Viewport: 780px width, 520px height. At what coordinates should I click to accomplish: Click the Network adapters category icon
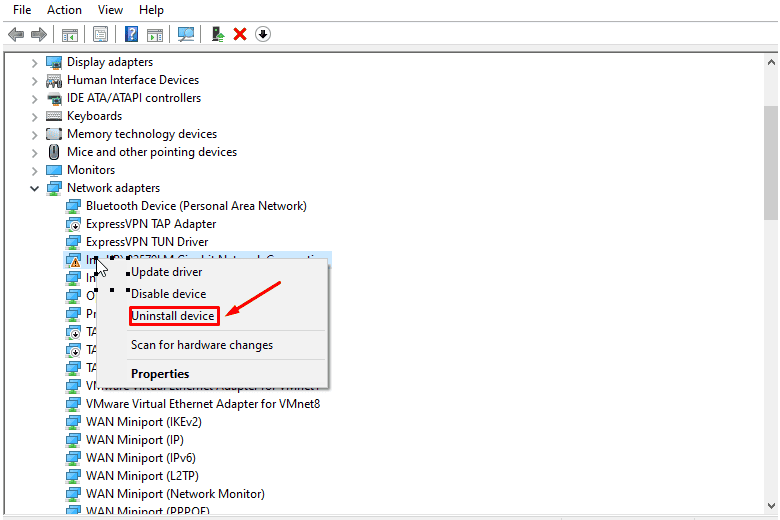[54, 188]
